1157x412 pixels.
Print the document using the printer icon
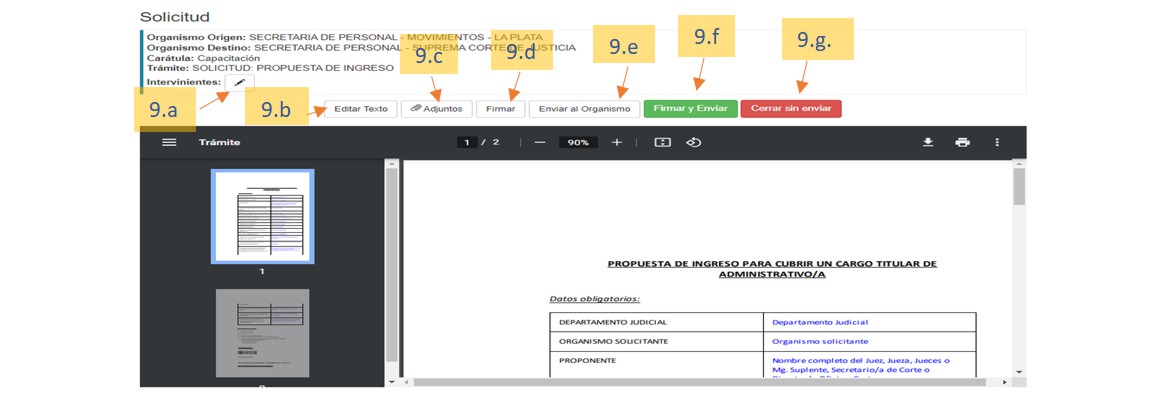[962, 142]
